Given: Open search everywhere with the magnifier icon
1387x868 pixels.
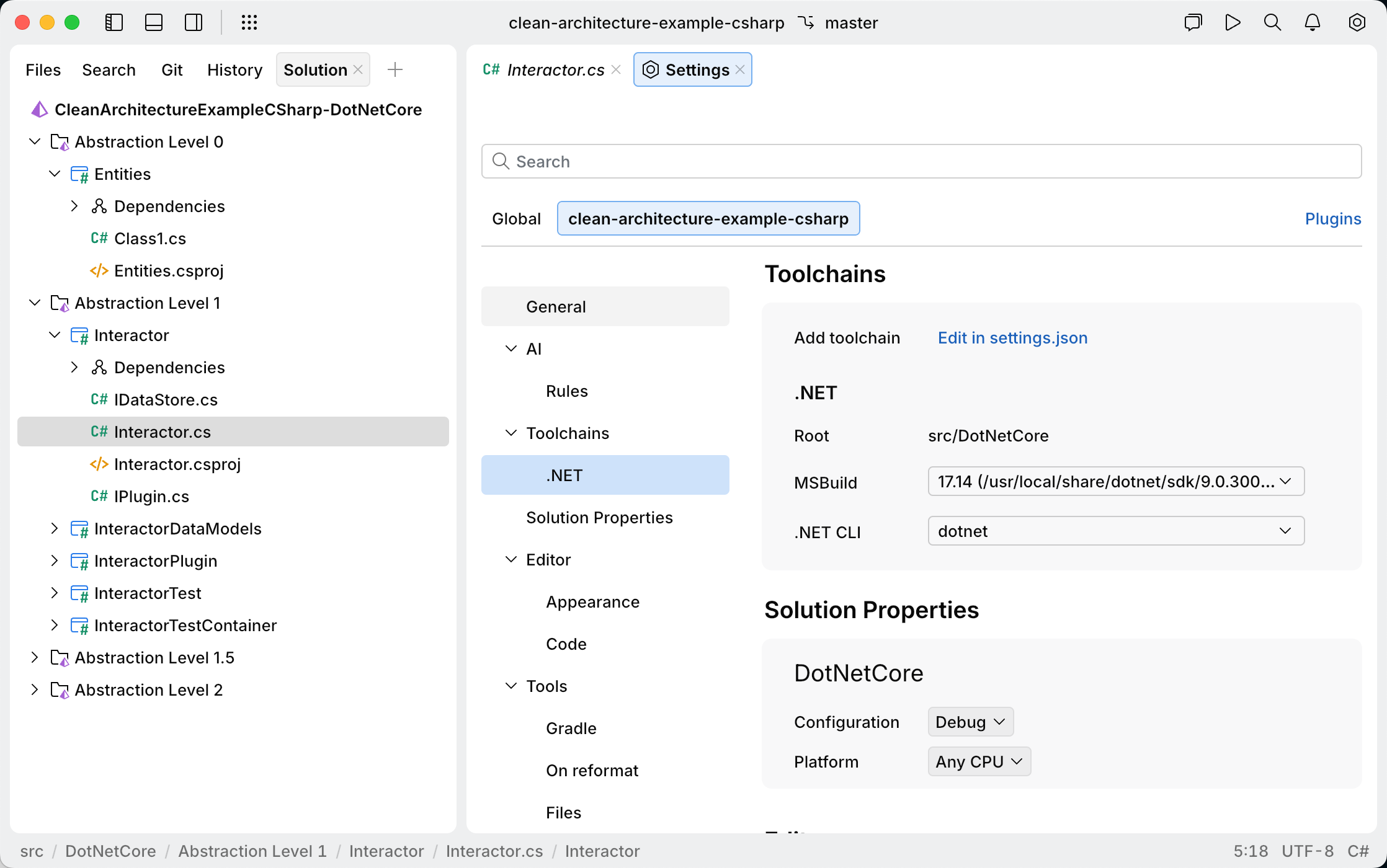Looking at the screenshot, I should tap(1272, 22).
